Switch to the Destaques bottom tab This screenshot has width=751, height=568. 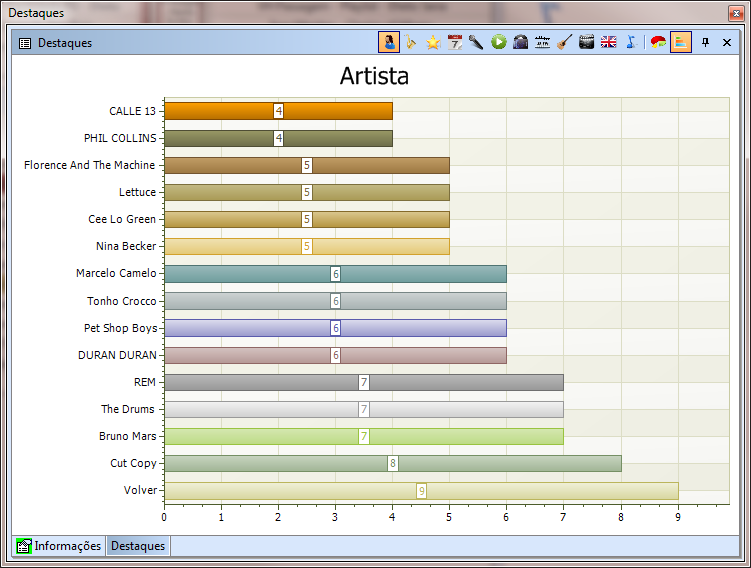pos(138,546)
